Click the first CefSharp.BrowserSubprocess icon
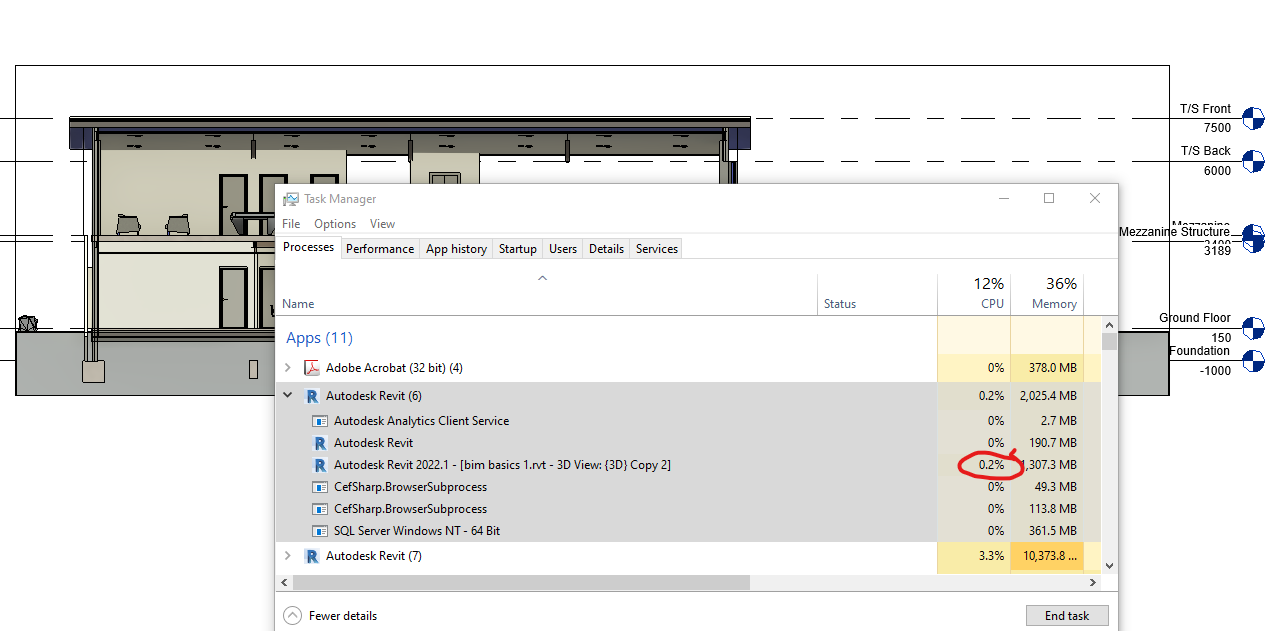Screen dimensions: 1288x631 click(320, 487)
